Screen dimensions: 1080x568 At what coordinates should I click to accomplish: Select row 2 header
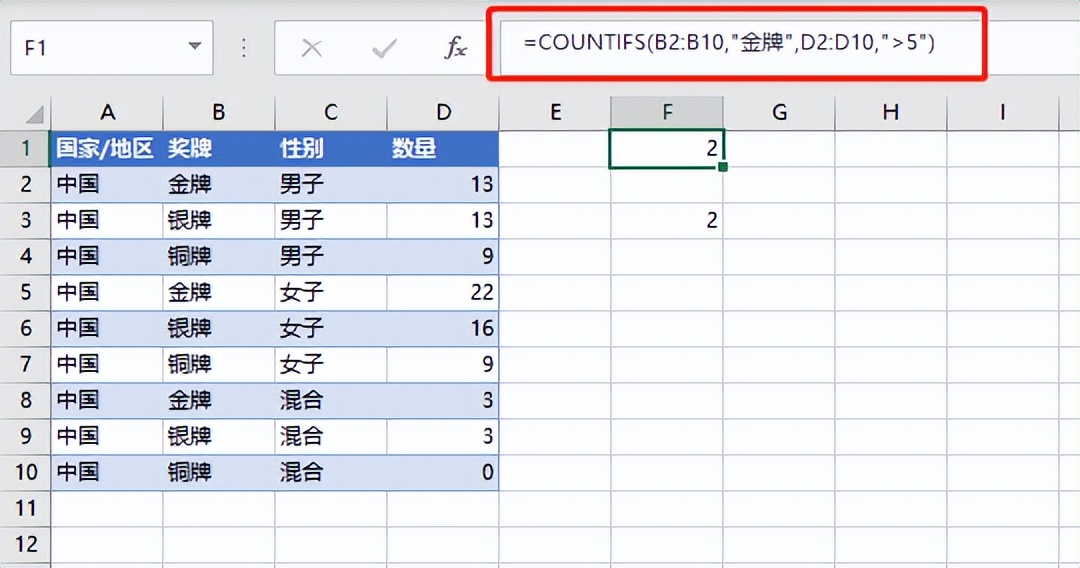pyautogui.click(x=25, y=184)
